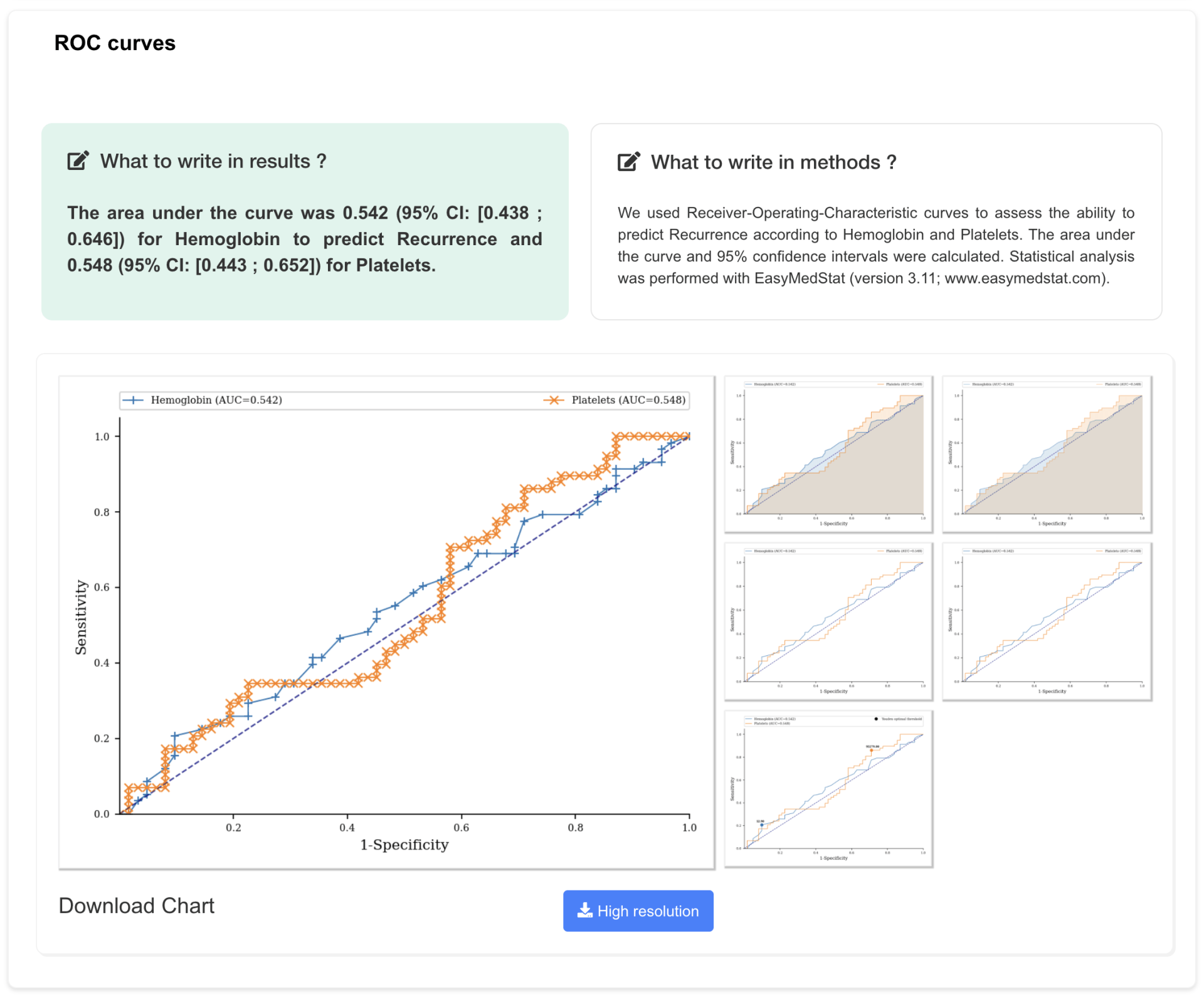The width and height of the screenshot is (1204, 997).
Task: Click the download icon inside High resolution button
Action: tap(586, 910)
